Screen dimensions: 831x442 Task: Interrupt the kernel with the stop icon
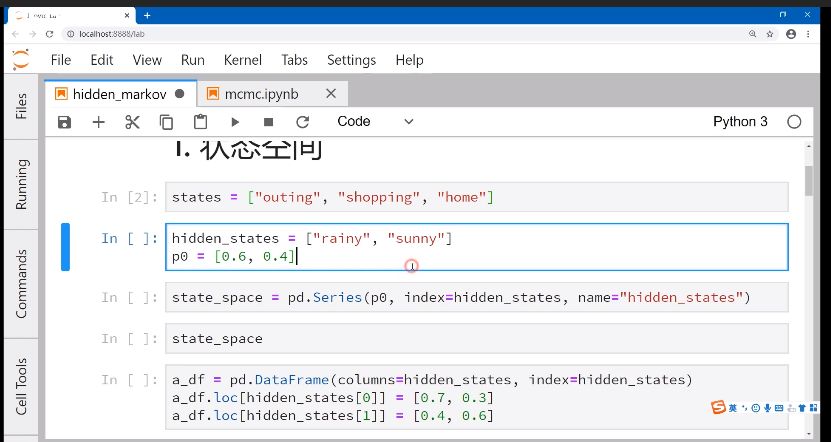click(269, 122)
